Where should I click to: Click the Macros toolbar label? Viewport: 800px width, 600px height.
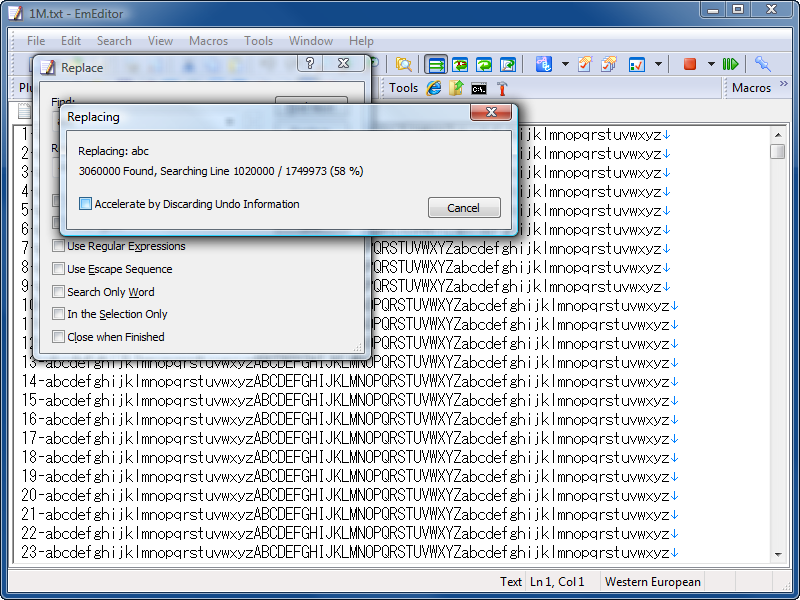pos(751,88)
